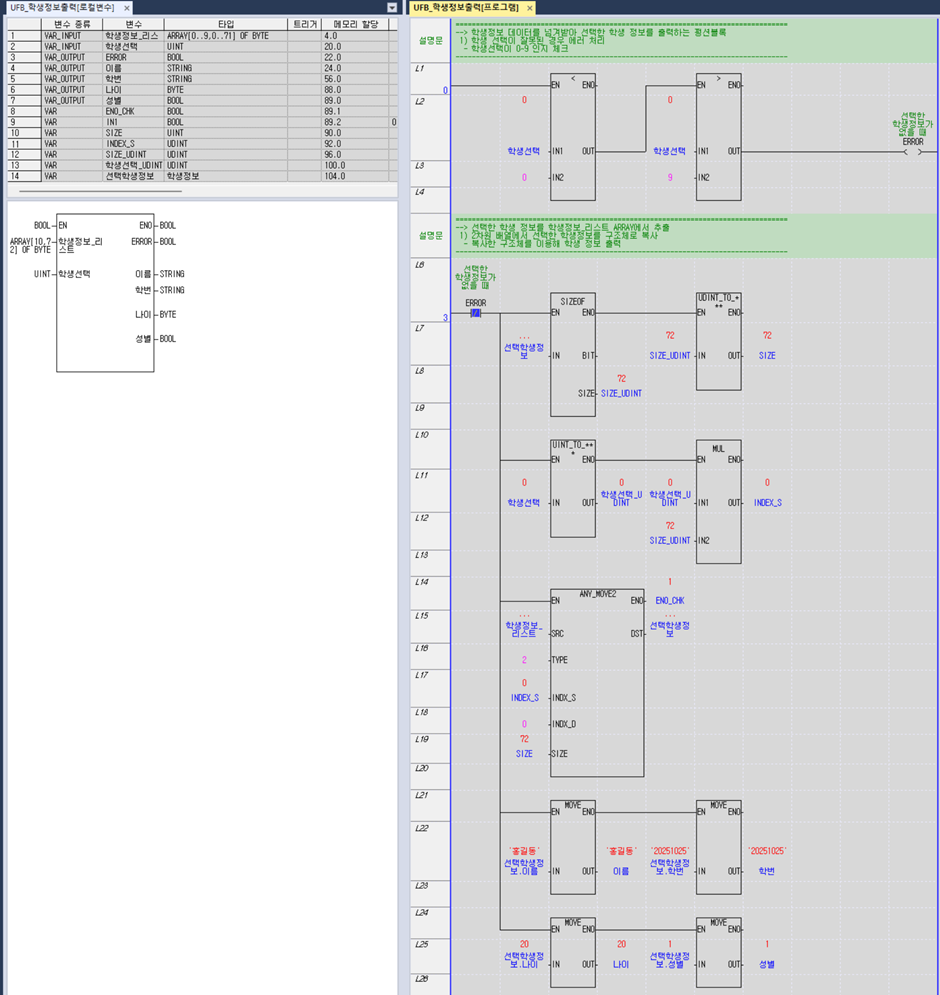Select the ANY_MOVE2 function block
940x995 pixels.
pyautogui.click(x=597, y=683)
